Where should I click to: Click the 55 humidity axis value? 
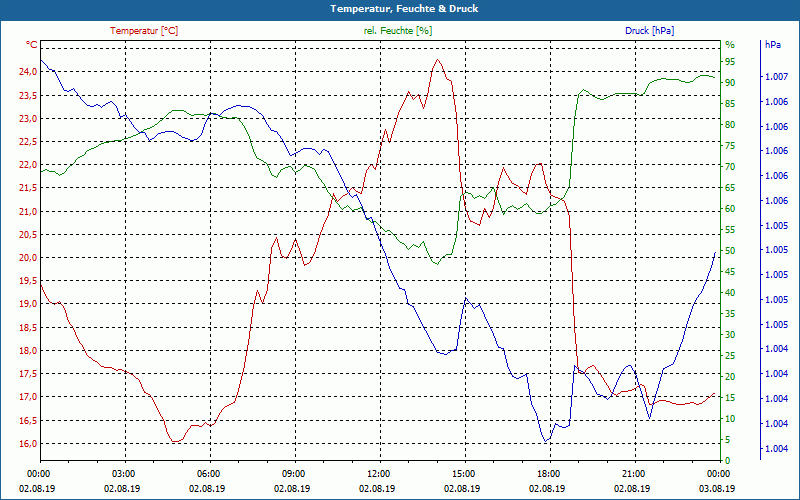click(730, 230)
